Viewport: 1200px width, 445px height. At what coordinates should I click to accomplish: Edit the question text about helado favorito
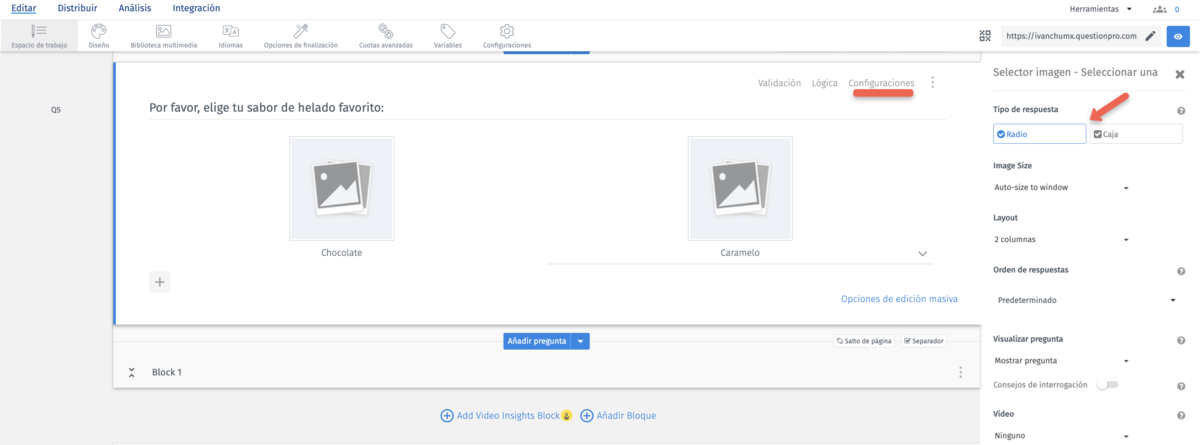click(x=267, y=108)
